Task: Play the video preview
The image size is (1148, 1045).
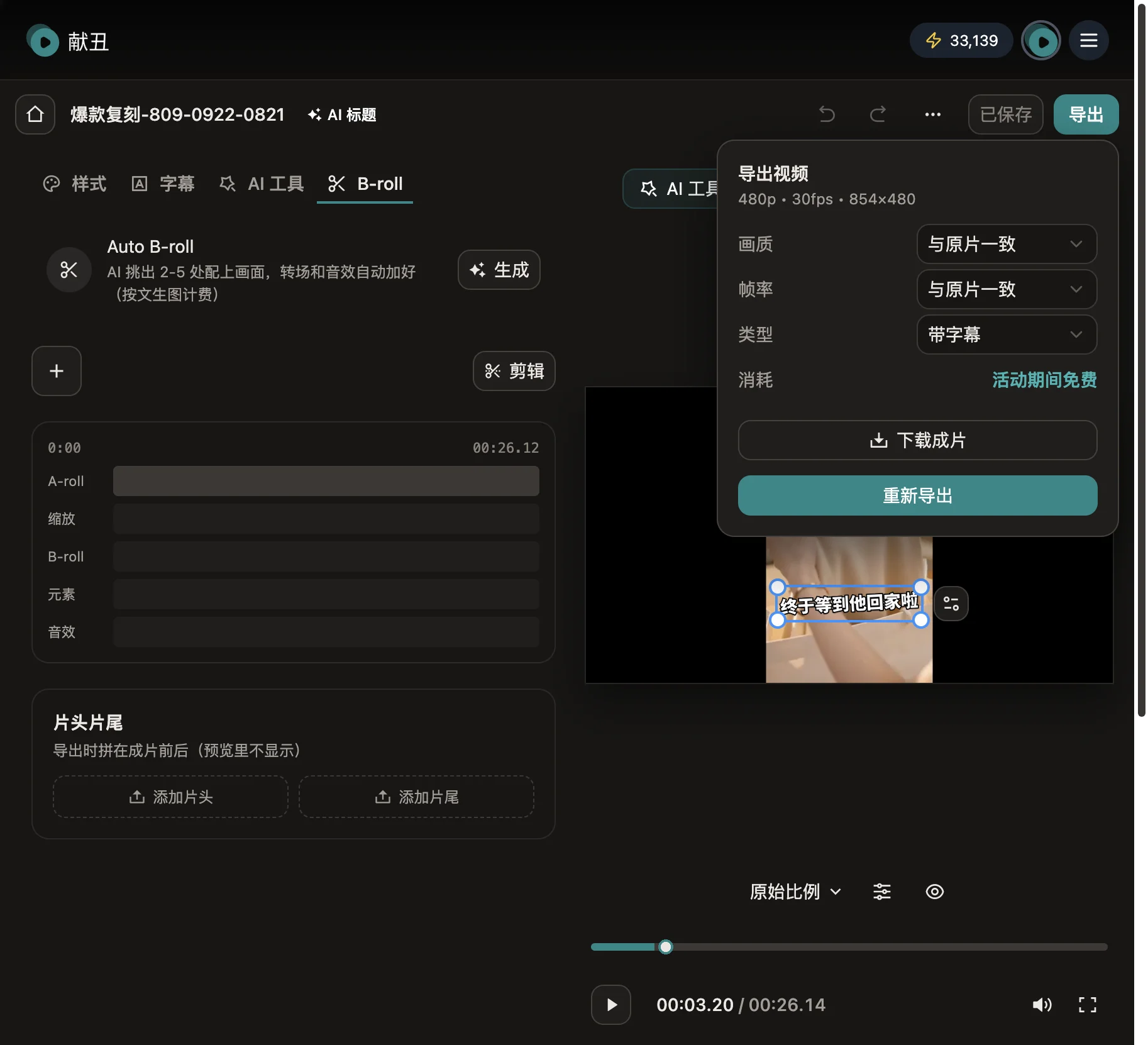Action: point(610,1005)
